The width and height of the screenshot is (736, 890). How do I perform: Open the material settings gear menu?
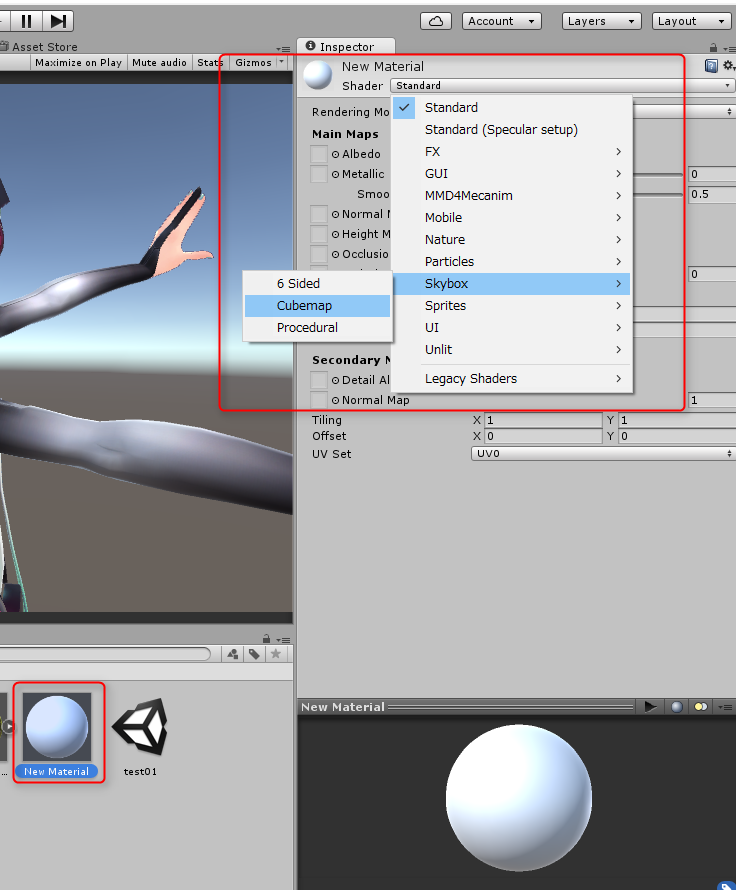pyautogui.click(x=728, y=66)
